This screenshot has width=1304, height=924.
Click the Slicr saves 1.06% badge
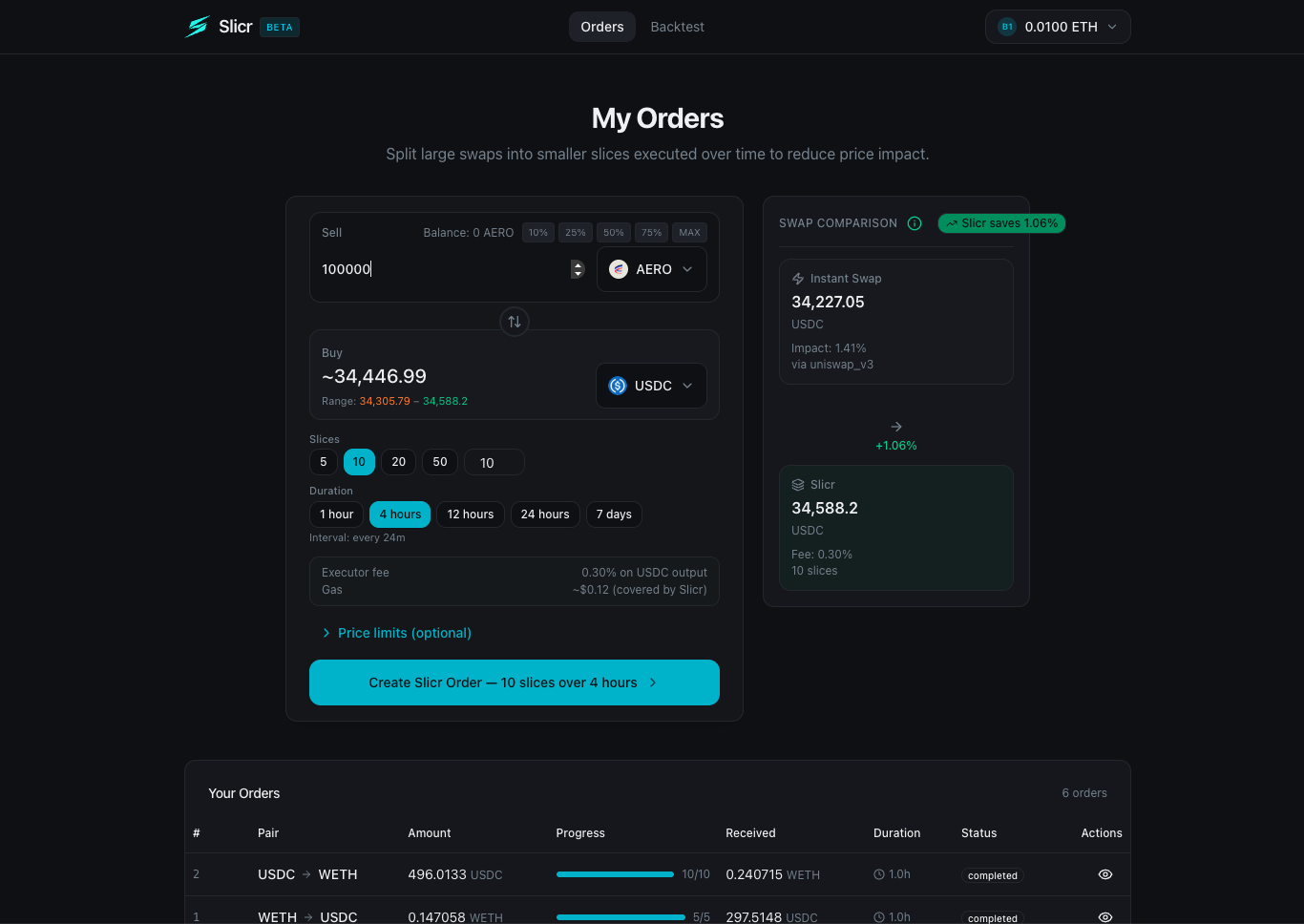1001,223
